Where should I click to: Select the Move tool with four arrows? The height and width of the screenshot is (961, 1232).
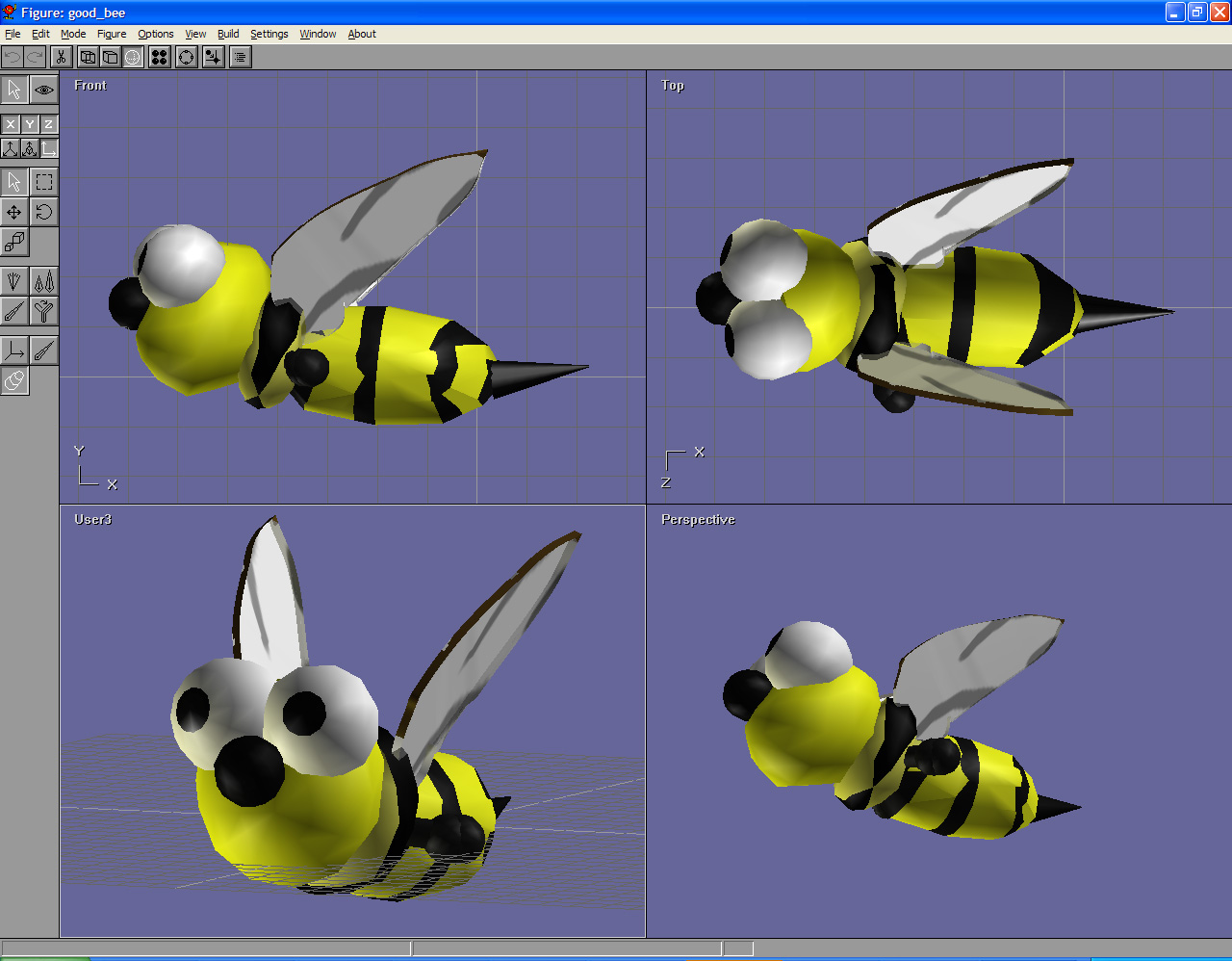(14, 212)
